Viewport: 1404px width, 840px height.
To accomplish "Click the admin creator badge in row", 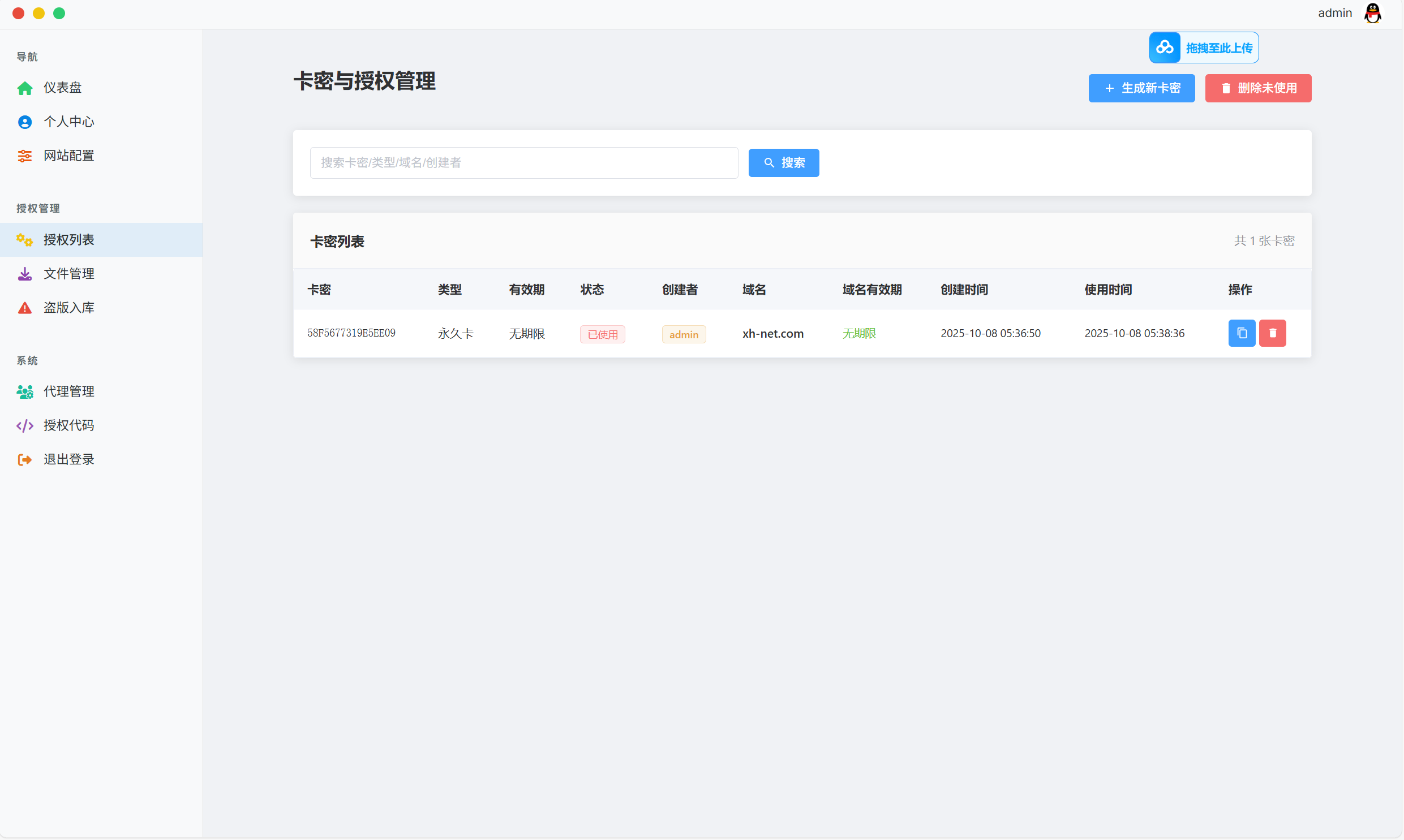I will 683,334.
